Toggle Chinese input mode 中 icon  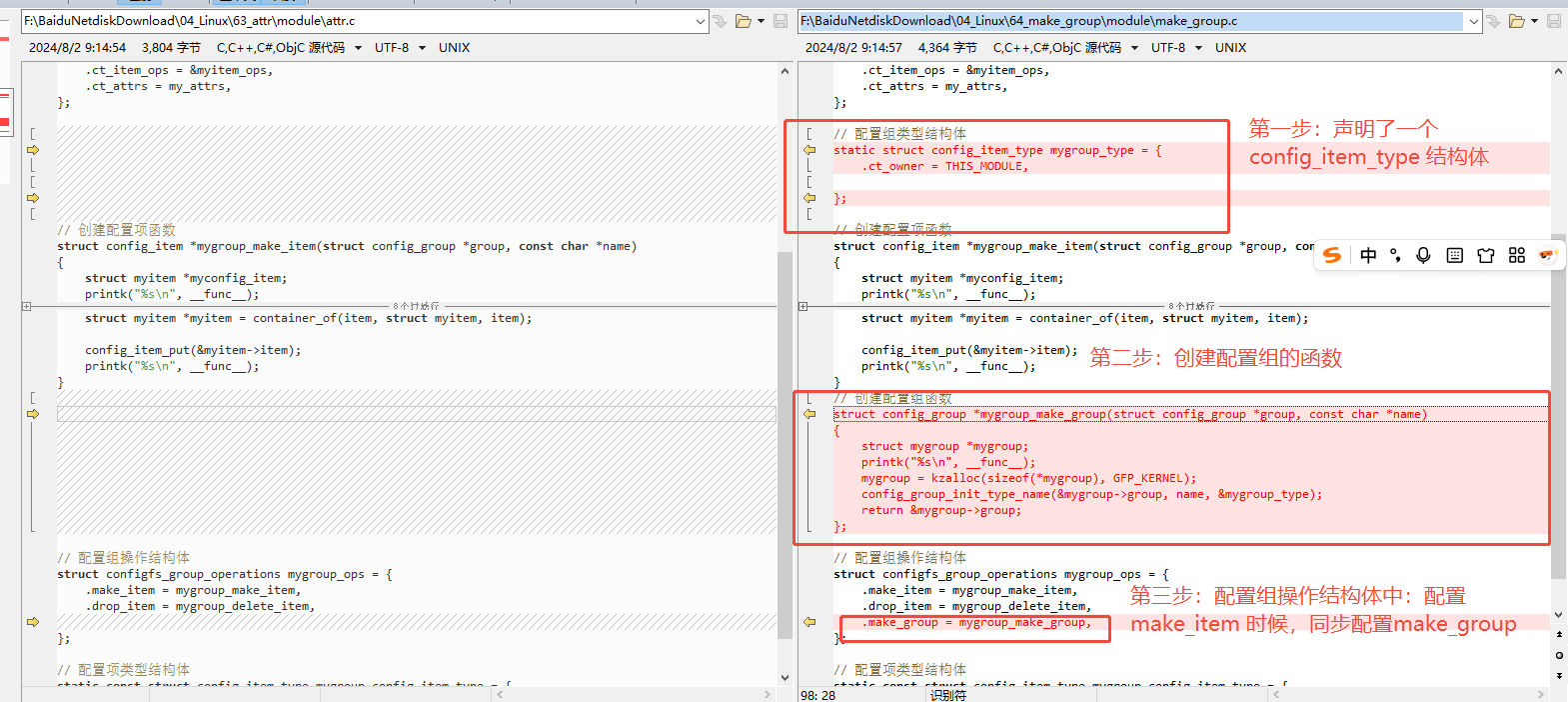pos(1368,255)
